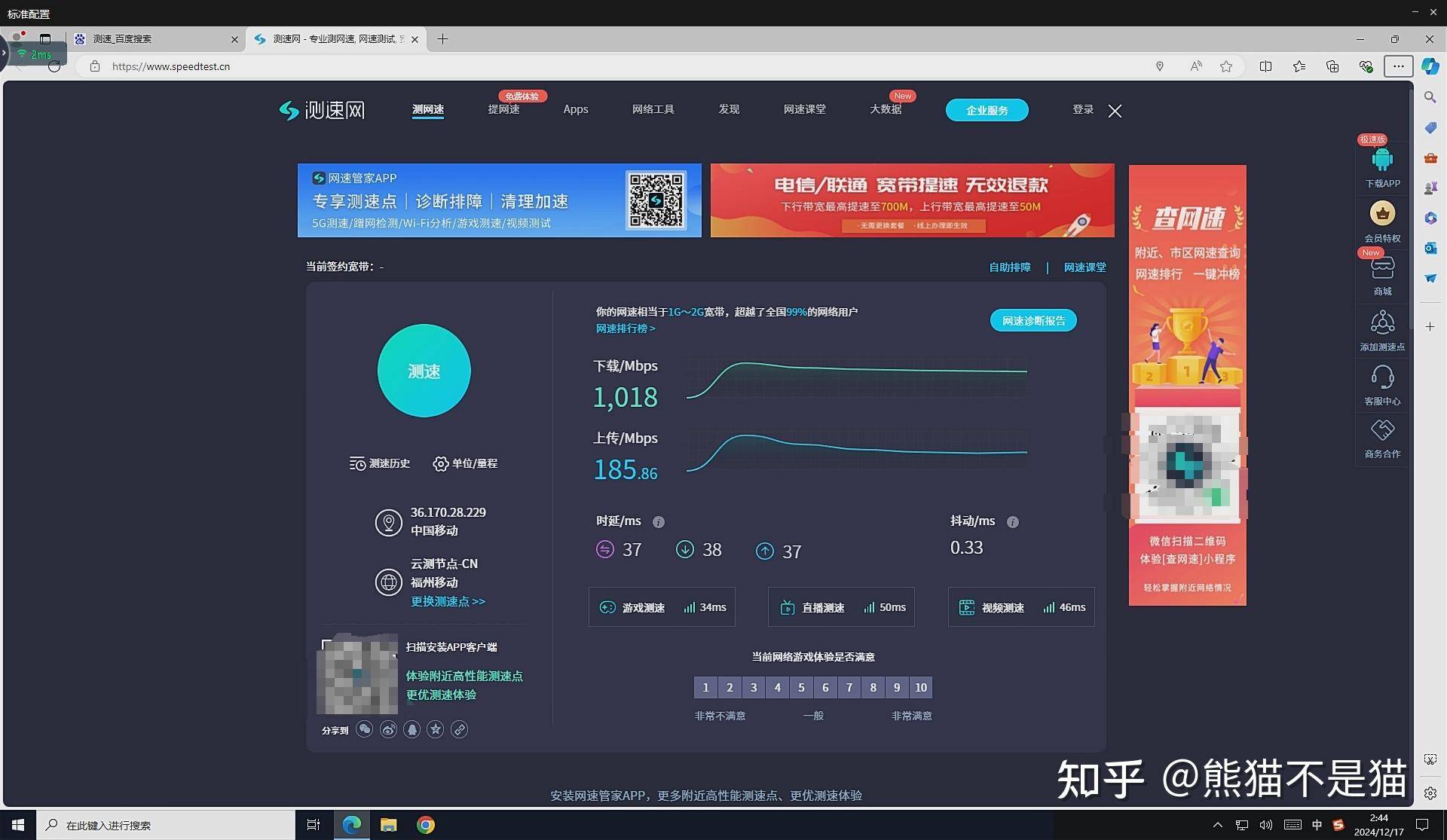The image size is (1447, 840).
Task: Rate game experience as 9
Action: point(897,687)
